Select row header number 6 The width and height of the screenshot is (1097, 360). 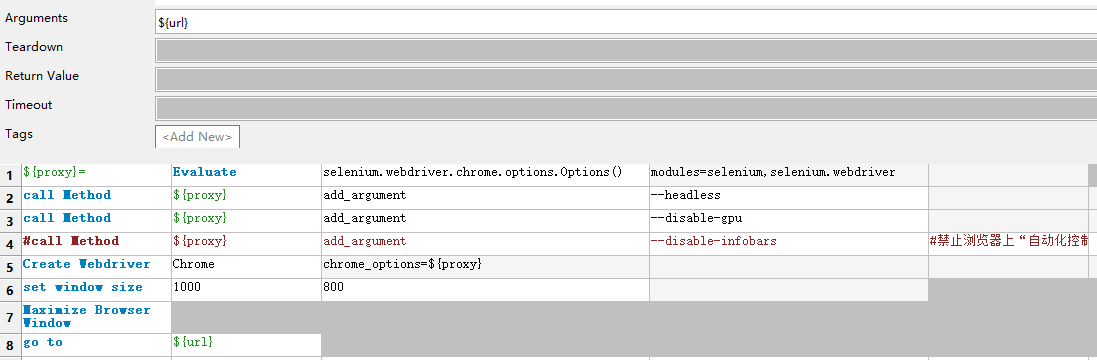pos(10,290)
